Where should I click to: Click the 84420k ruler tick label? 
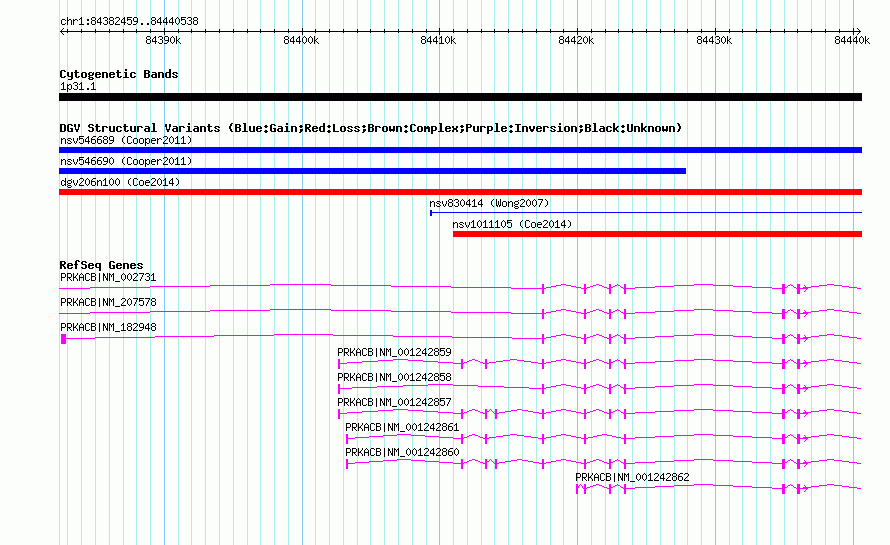(x=576, y=40)
